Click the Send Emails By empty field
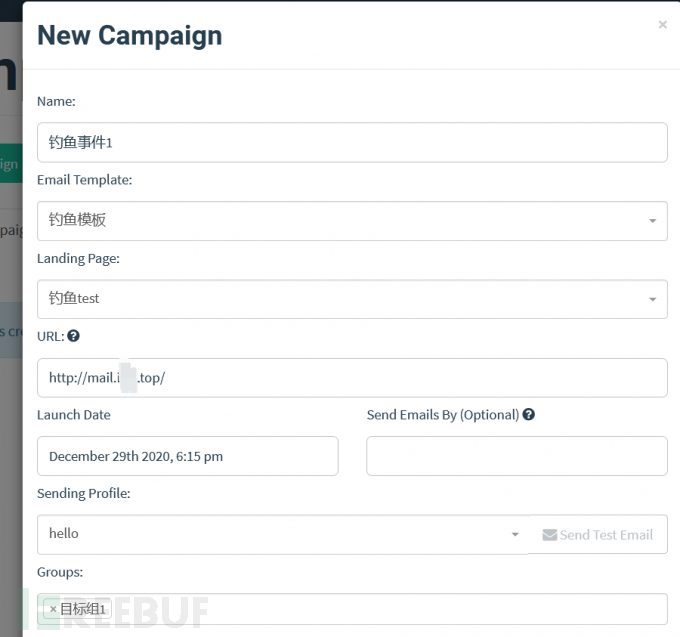This screenshot has width=680, height=637. 517,456
